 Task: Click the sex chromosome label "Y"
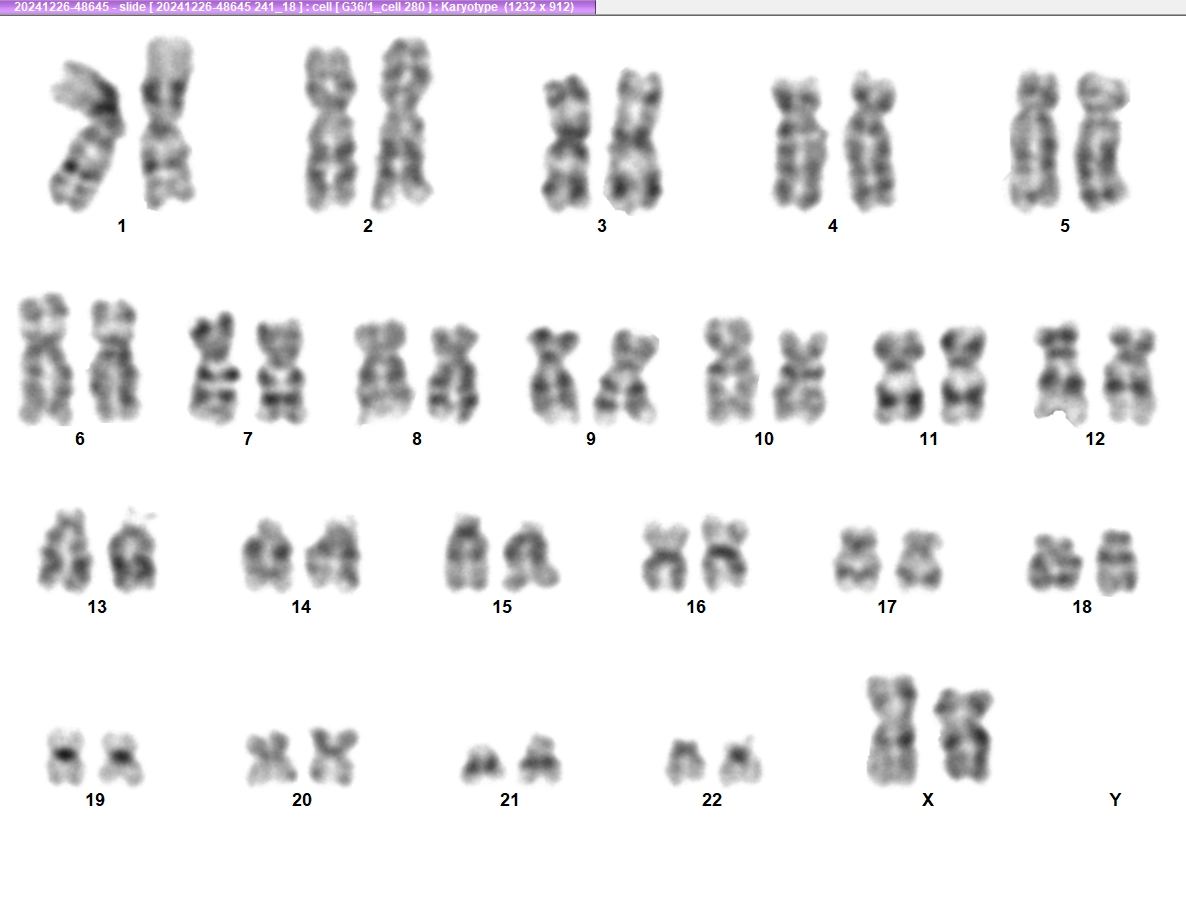point(1115,799)
